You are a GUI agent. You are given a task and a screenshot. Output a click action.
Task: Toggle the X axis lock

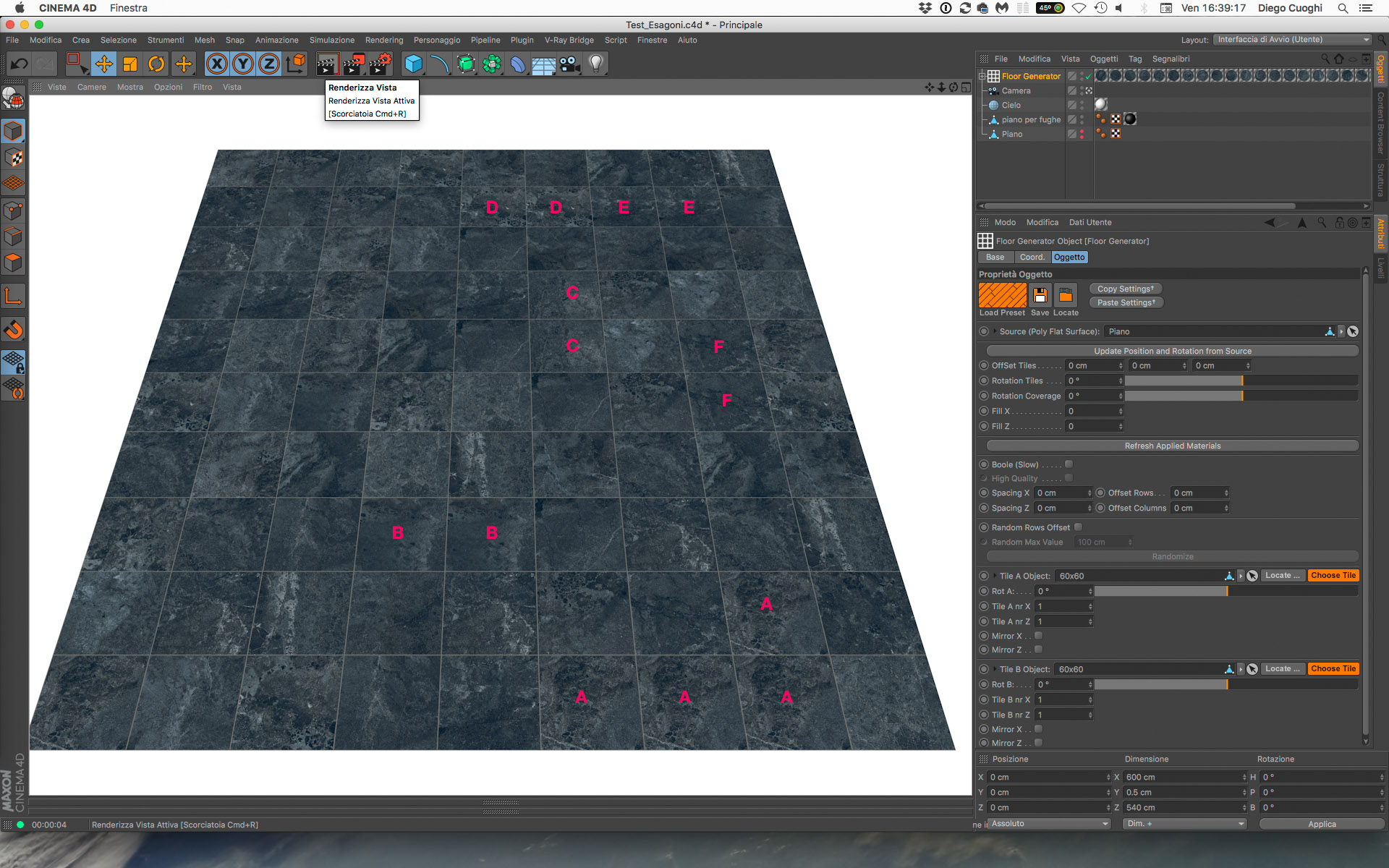click(216, 64)
